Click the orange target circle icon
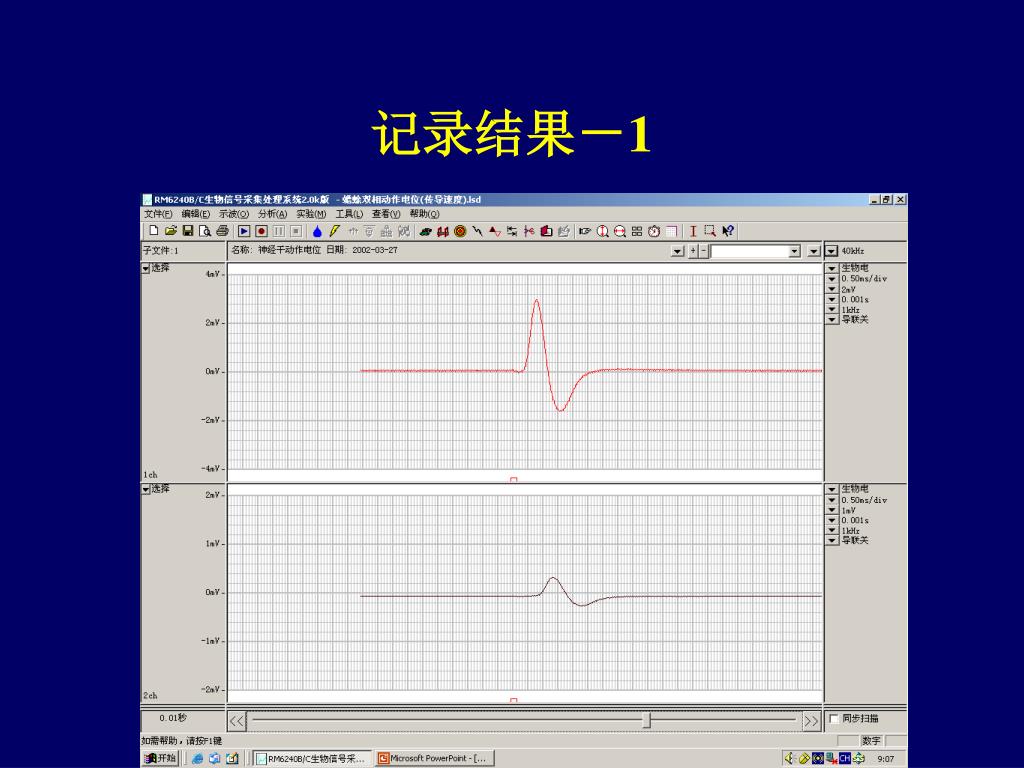Screen dimensions: 1024x768 (x=460, y=231)
